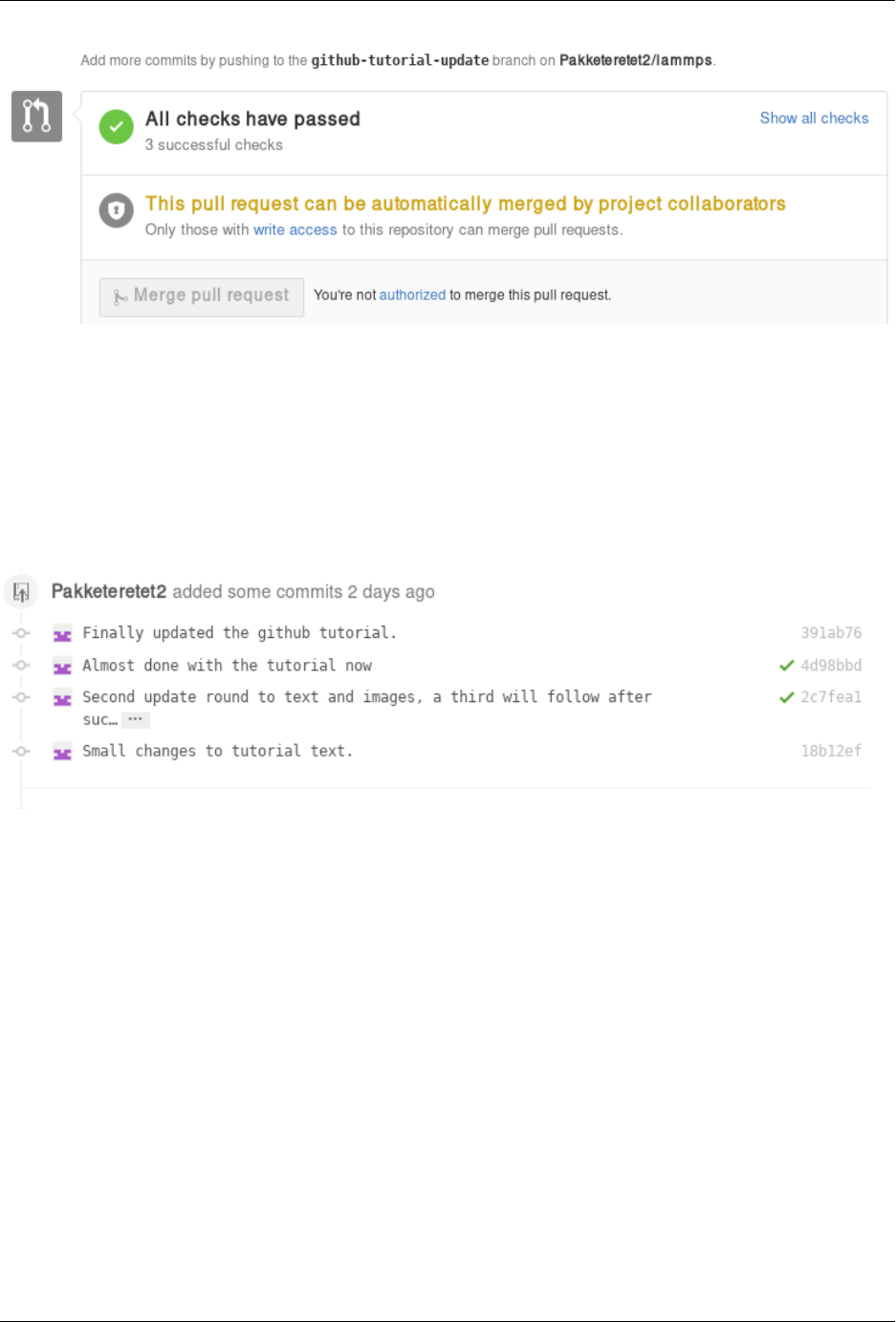Click avatar next to "Finally updated the github tutorial"
The image size is (896, 1322).
pos(62,634)
